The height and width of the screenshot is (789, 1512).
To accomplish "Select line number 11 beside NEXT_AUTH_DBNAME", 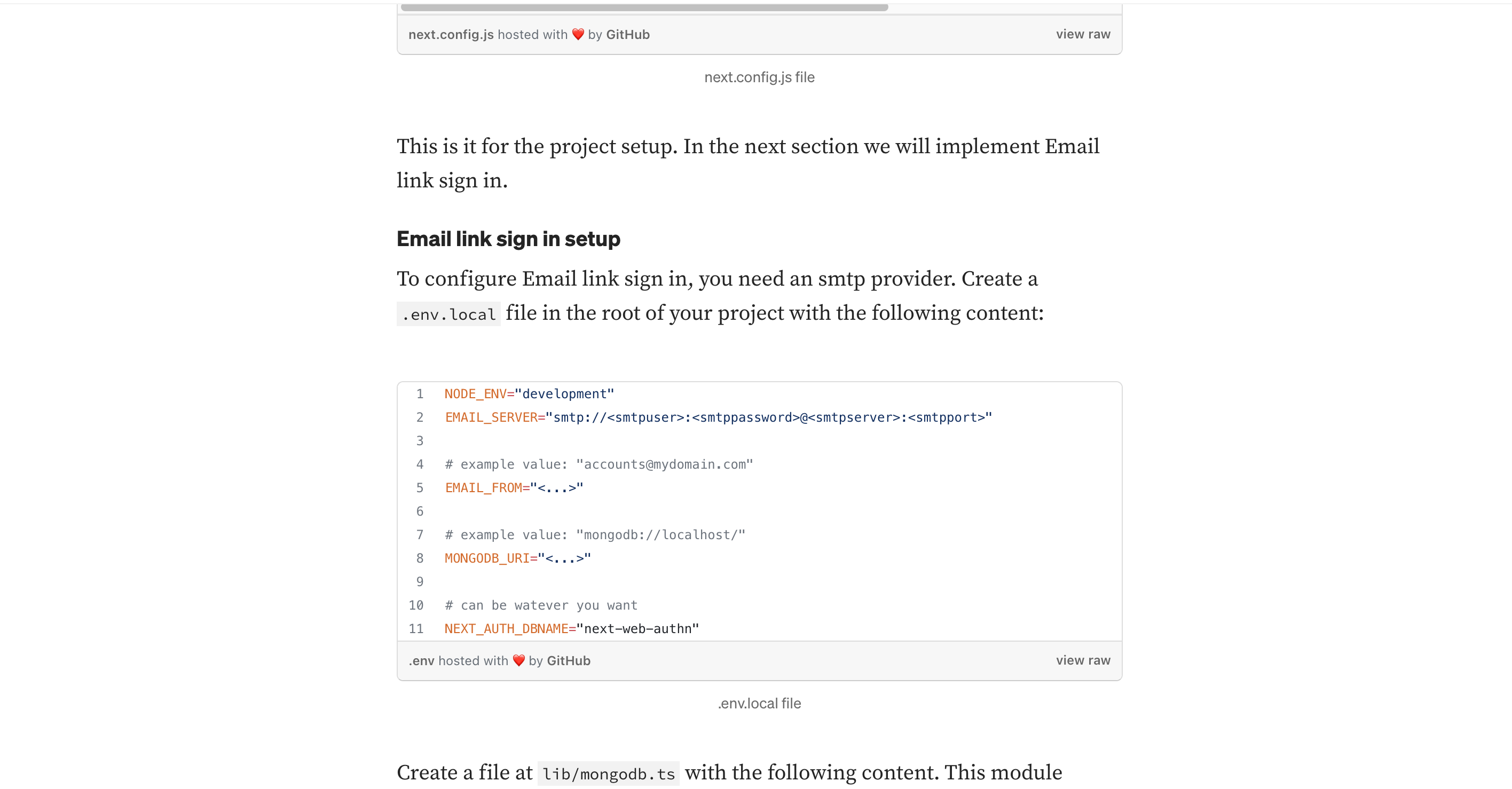I will click(x=417, y=628).
